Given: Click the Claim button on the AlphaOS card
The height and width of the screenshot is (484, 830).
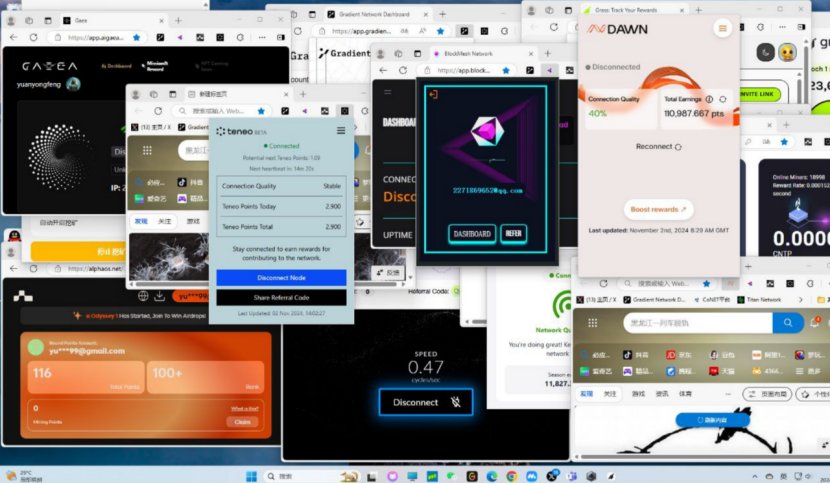Looking at the screenshot, I should click(x=242, y=422).
